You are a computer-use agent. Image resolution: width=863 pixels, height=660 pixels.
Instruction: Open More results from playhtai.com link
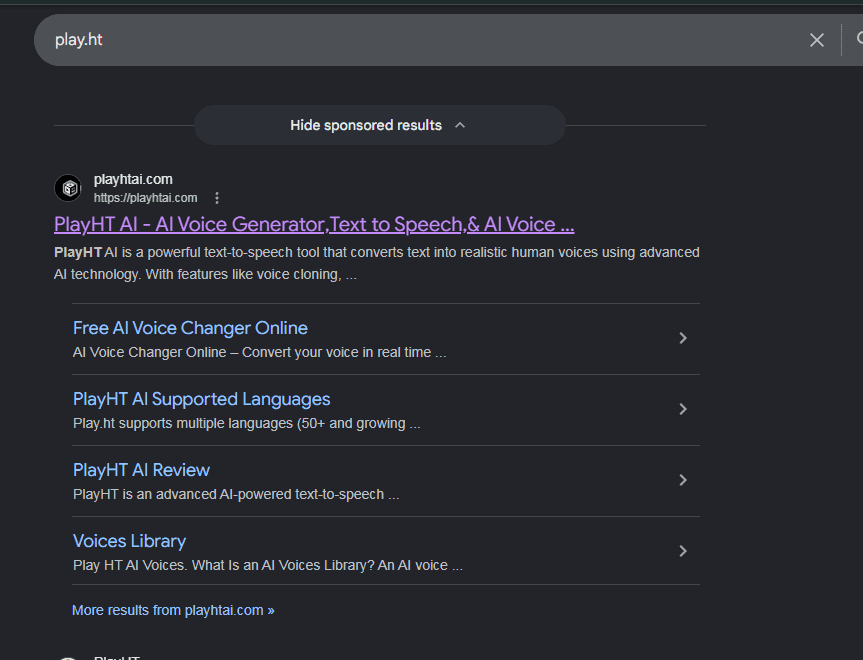click(x=173, y=610)
